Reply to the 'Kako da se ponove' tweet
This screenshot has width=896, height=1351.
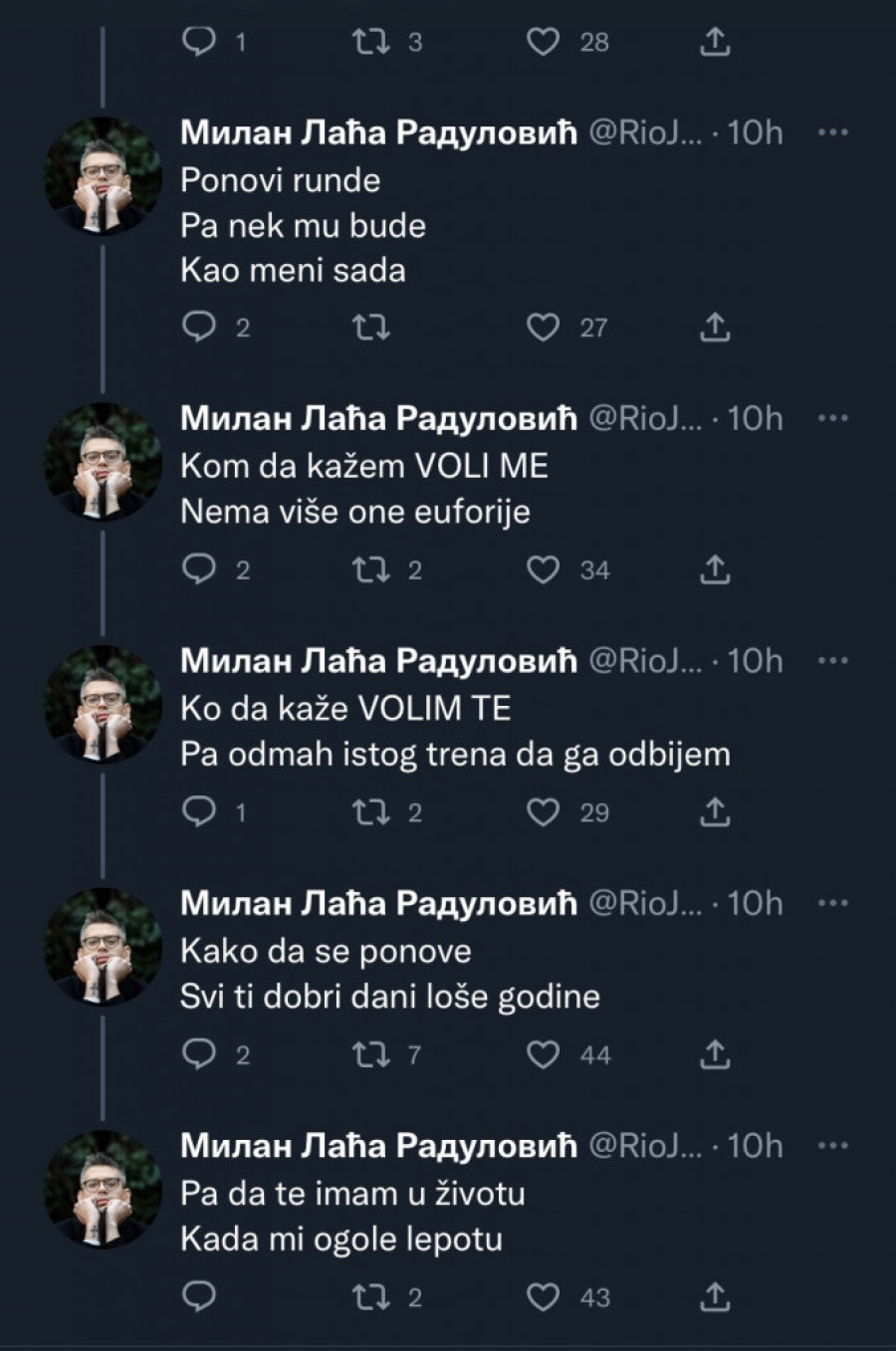coord(200,1054)
